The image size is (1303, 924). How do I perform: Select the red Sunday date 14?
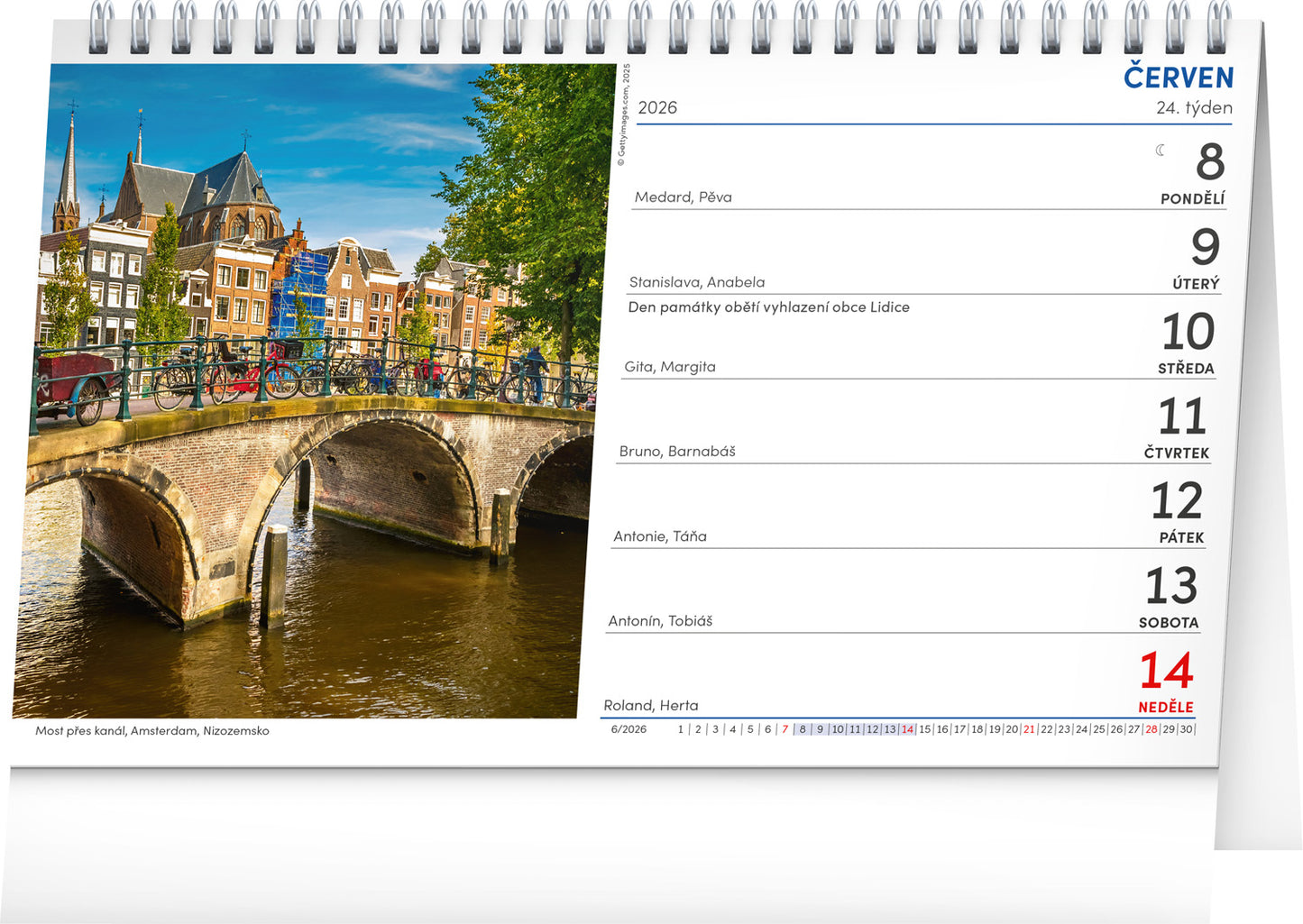(1166, 672)
